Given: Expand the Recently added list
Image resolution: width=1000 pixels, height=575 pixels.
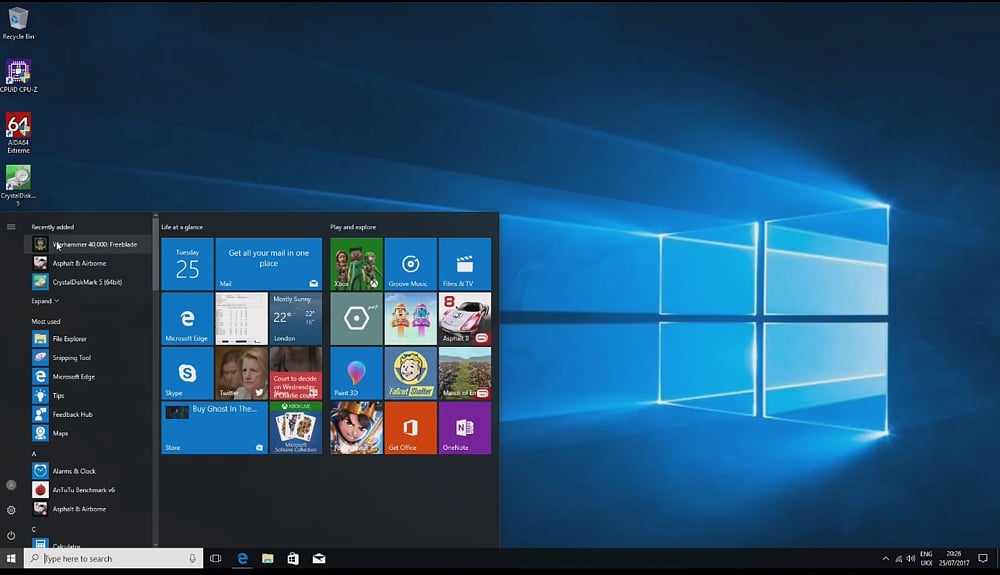Looking at the screenshot, I should (45, 301).
